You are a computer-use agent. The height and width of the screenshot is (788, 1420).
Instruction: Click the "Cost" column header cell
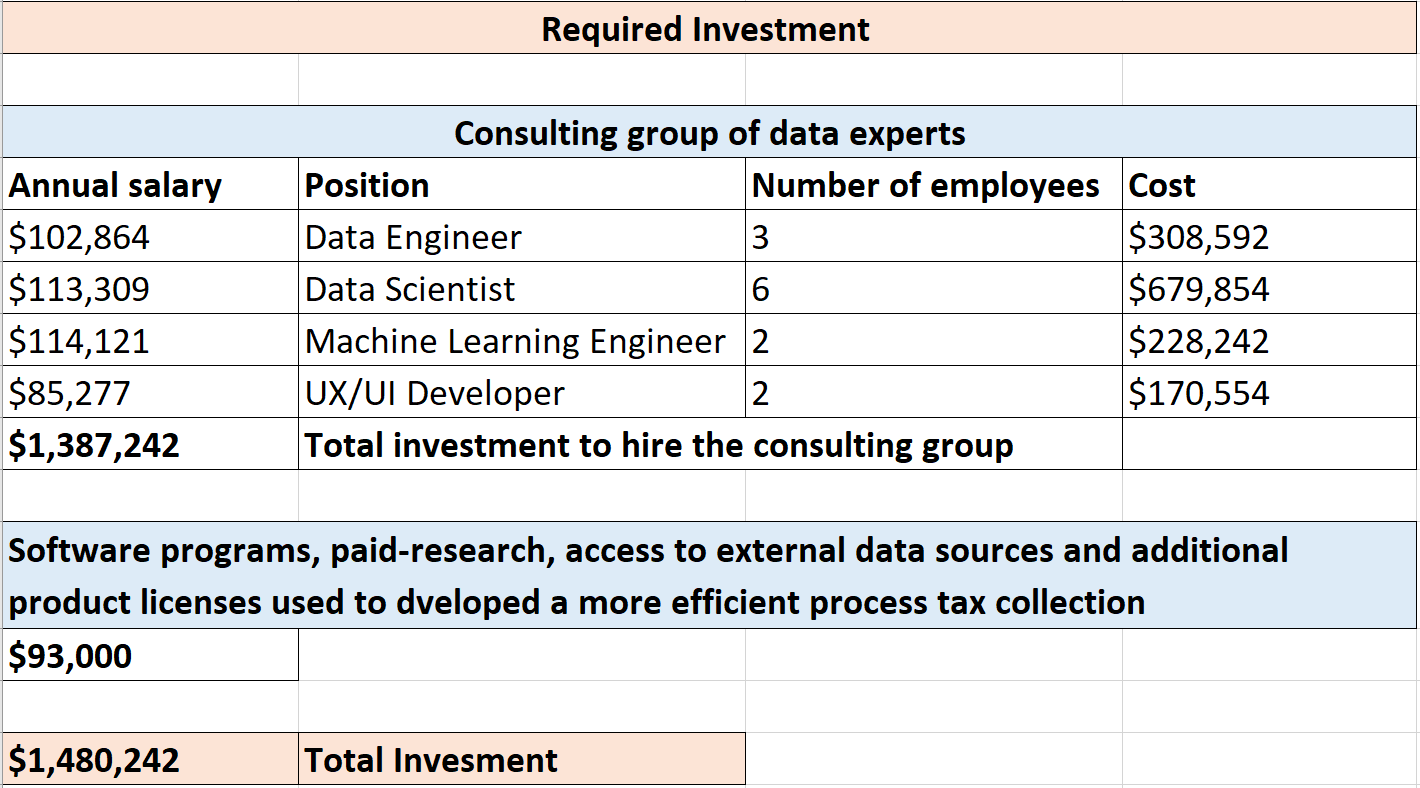[x=1162, y=186]
